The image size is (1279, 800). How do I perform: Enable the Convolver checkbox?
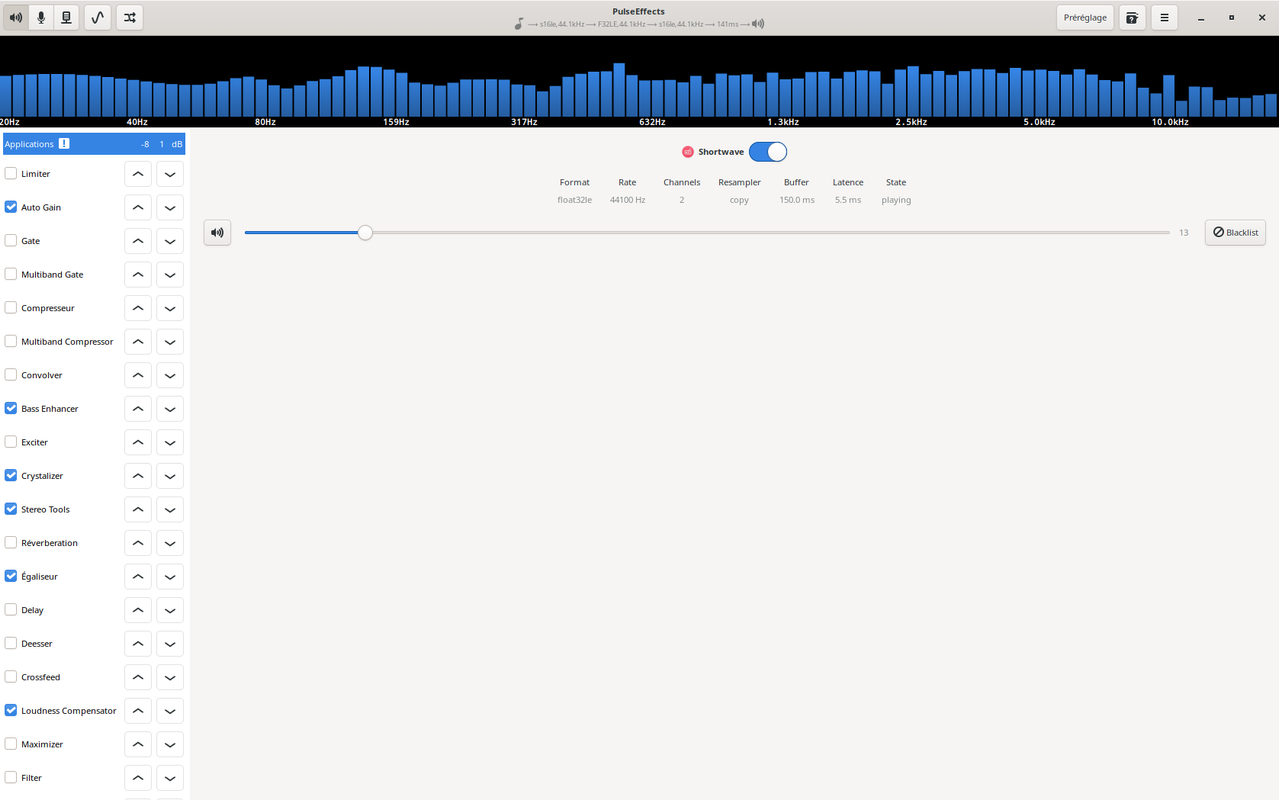pos(11,375)
